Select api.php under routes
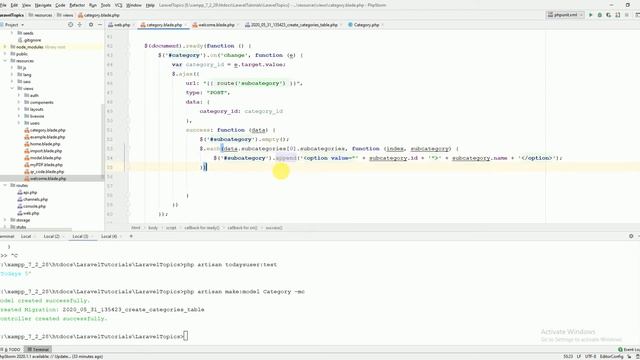This screenshot has height=360, width=640. coord(27,192)
